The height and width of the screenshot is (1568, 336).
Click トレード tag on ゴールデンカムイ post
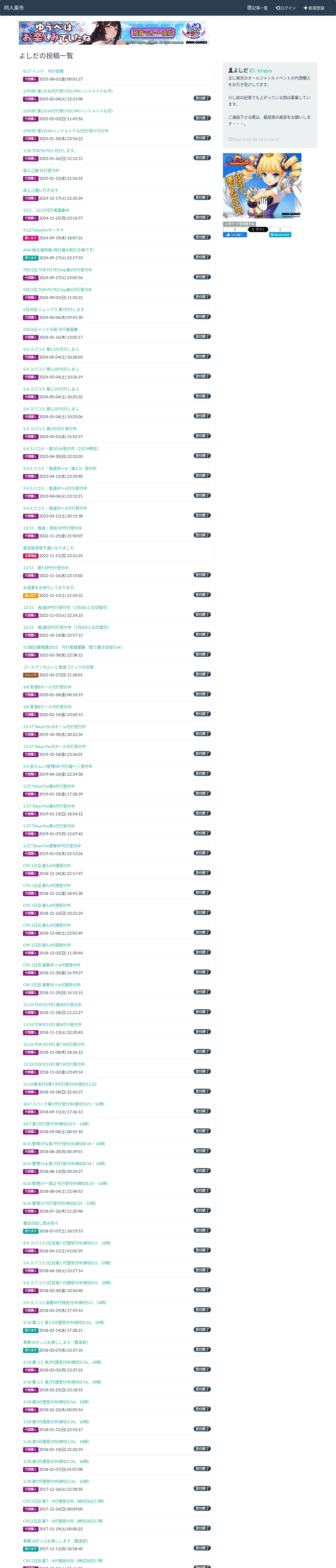point(31,675)
